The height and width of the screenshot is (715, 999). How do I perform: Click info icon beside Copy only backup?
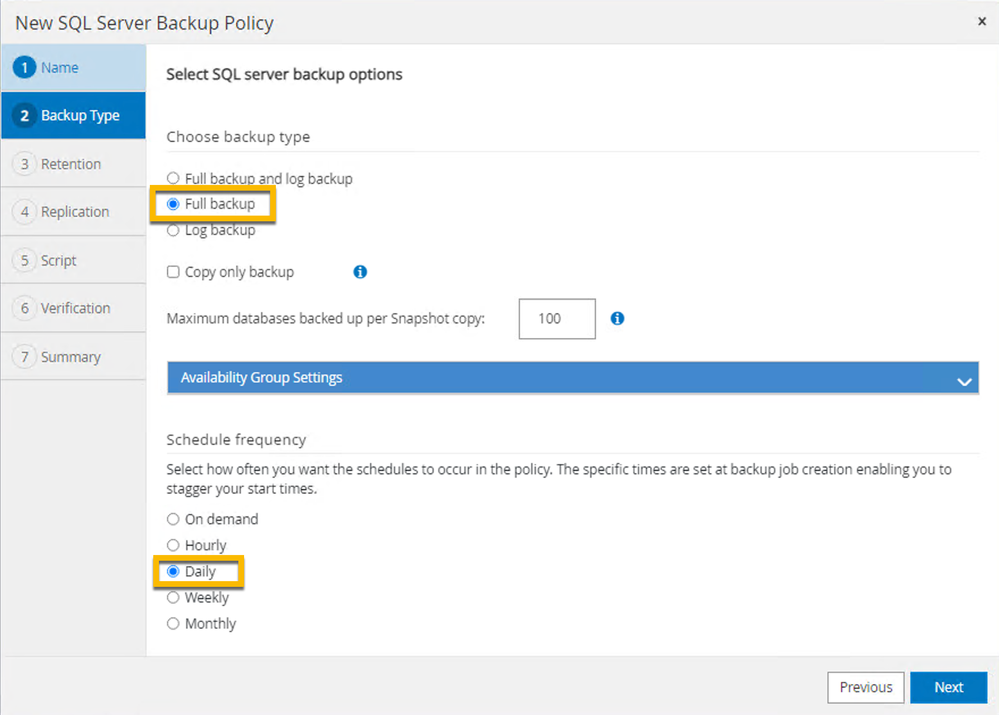[x=360, y=271]
